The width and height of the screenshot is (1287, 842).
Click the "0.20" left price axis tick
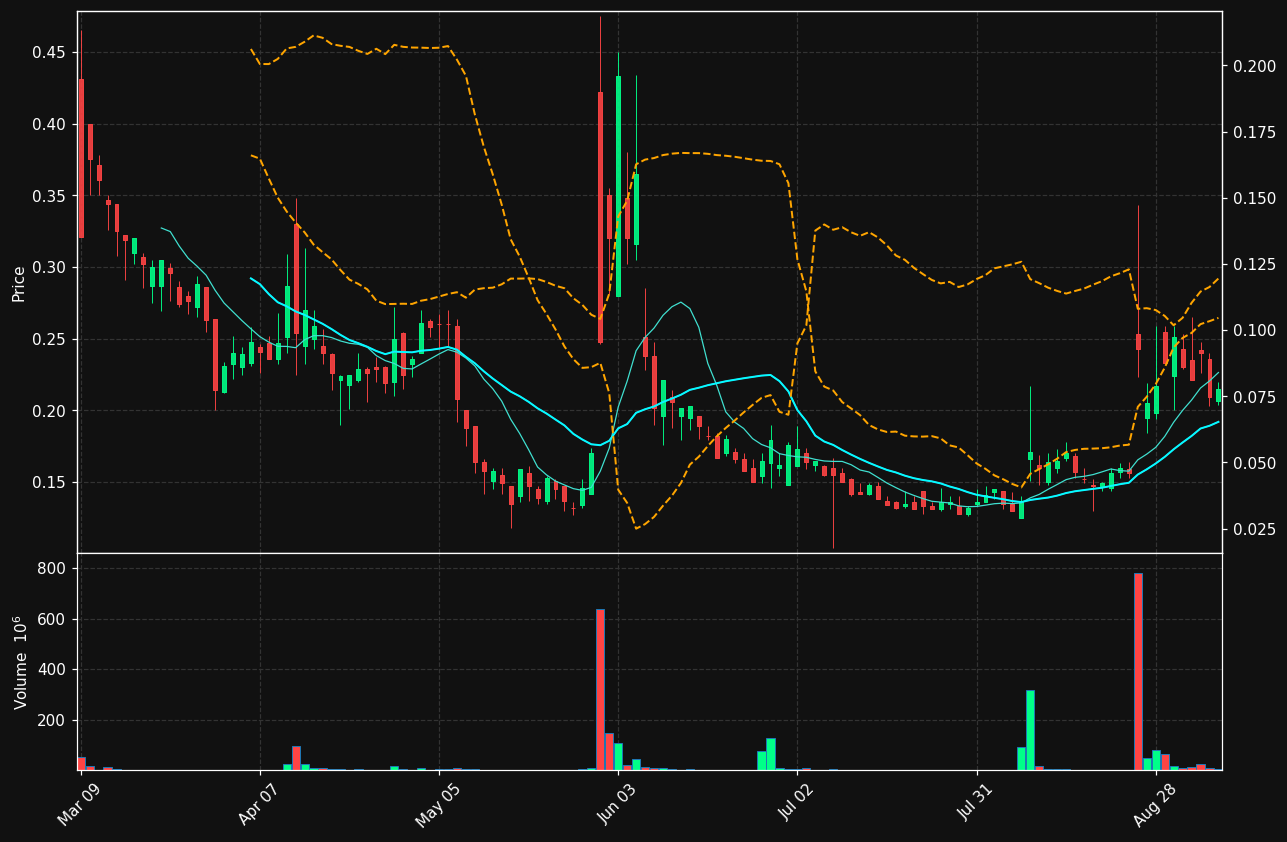click(x=50, y=411)
